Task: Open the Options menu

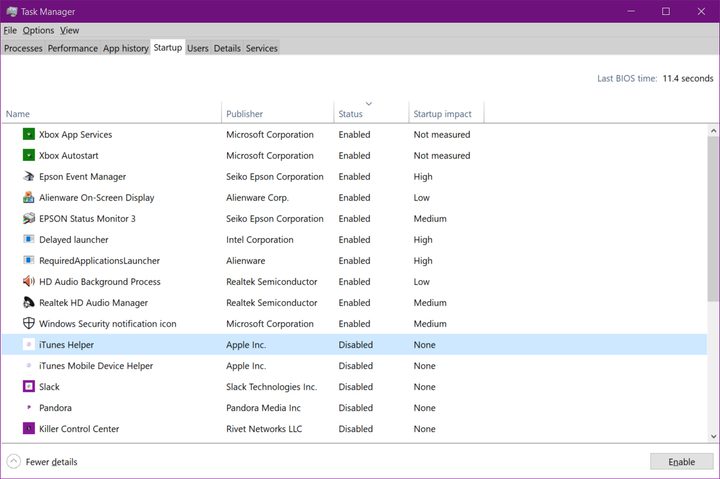Action: tap(39, 30)
